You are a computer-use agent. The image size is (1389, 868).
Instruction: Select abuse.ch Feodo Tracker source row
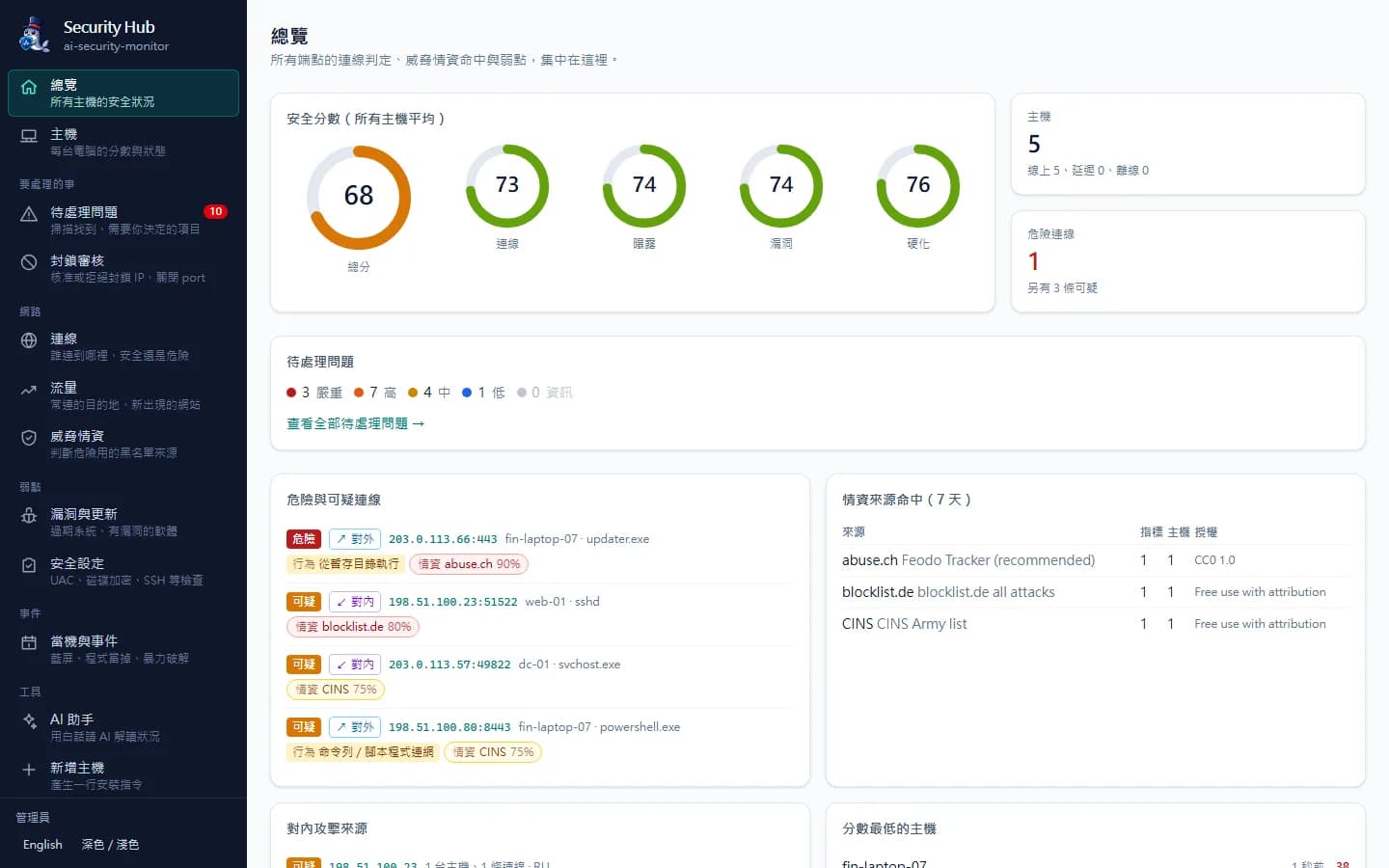pos(1095,560)
